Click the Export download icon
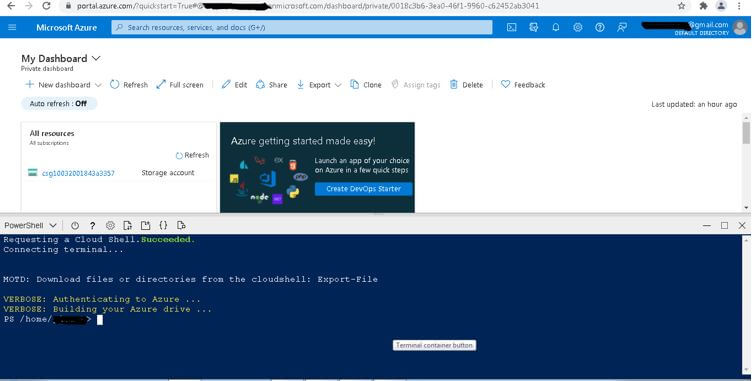 pos(300,84)
